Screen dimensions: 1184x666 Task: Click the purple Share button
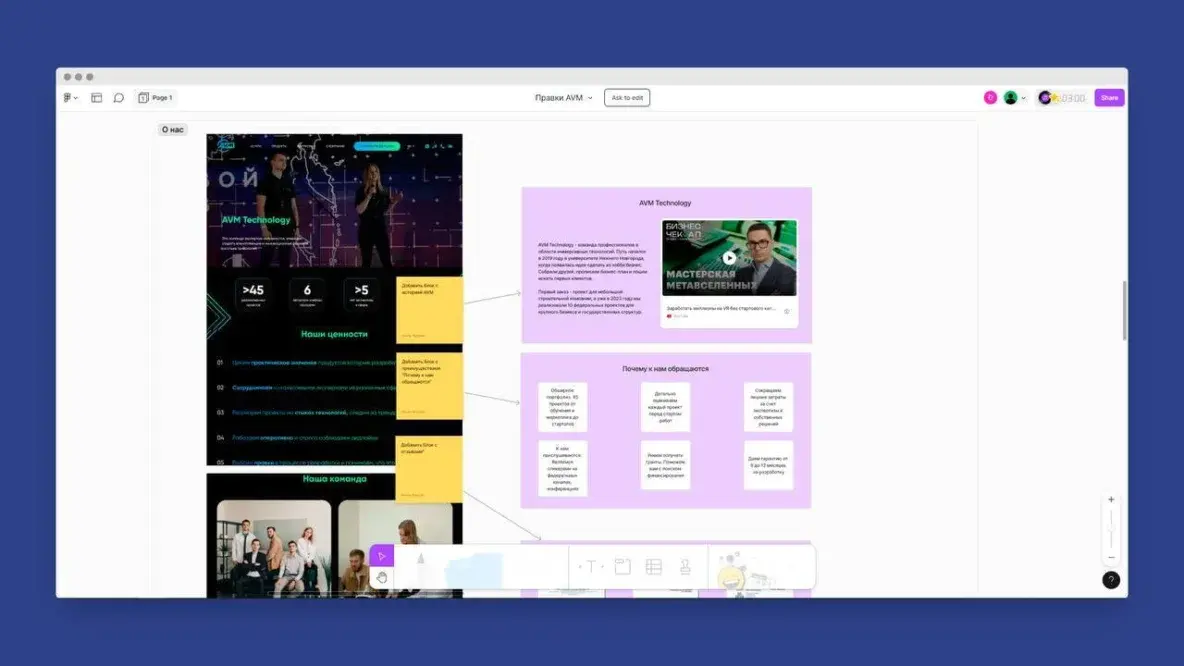(1109, 98)
